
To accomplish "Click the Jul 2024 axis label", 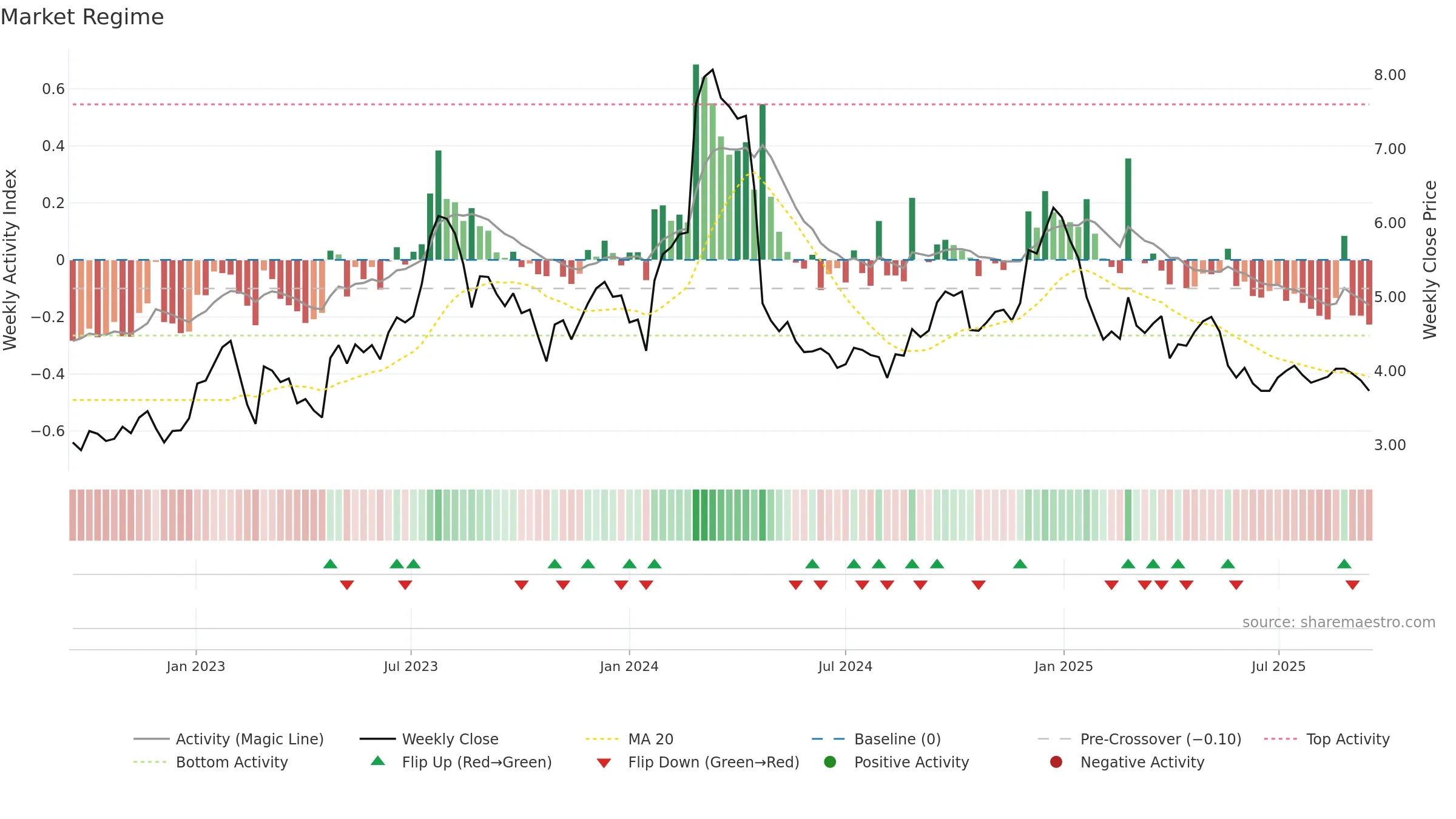I will tap(845, 667).
